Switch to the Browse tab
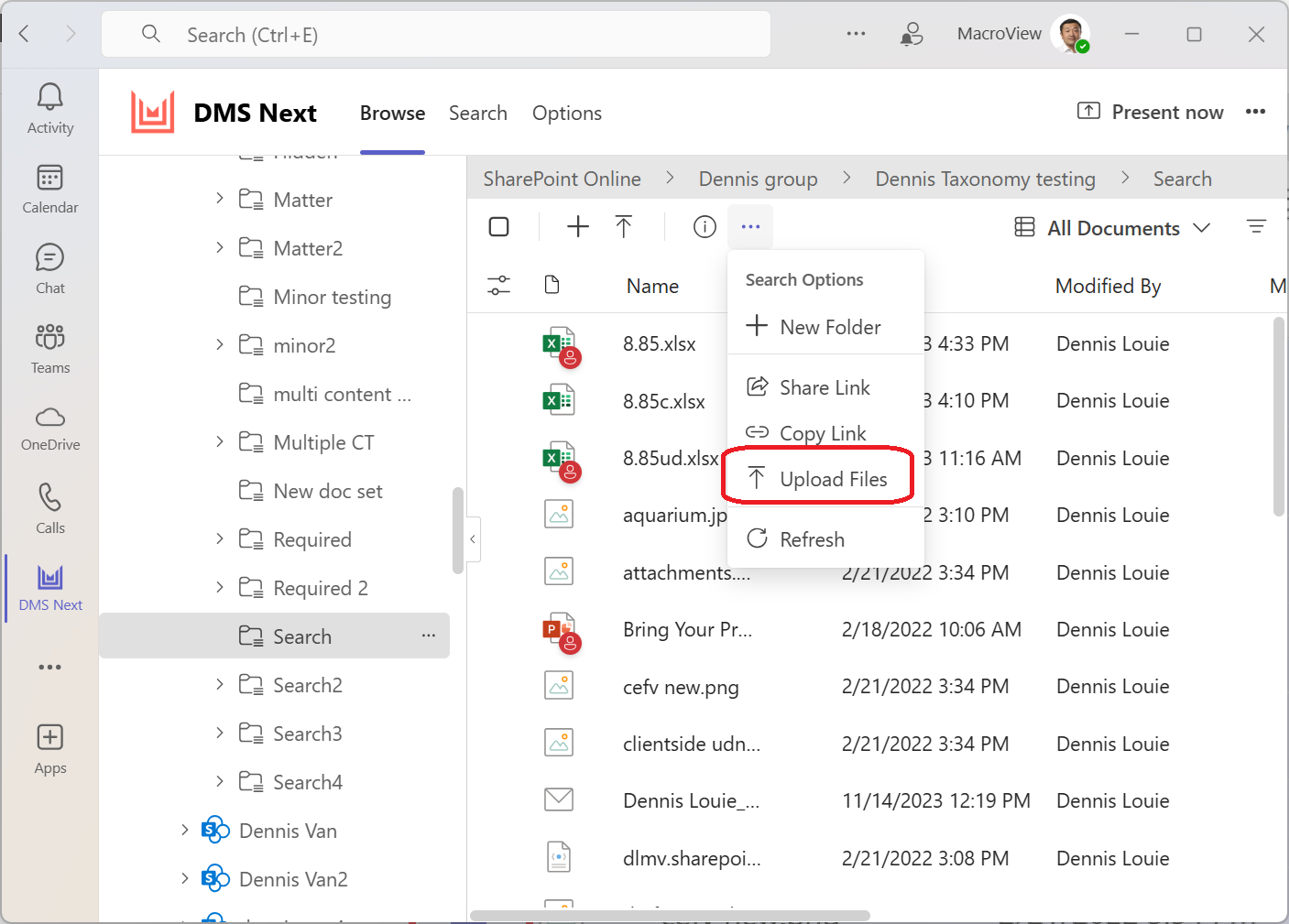 click(x=392, y=113)
